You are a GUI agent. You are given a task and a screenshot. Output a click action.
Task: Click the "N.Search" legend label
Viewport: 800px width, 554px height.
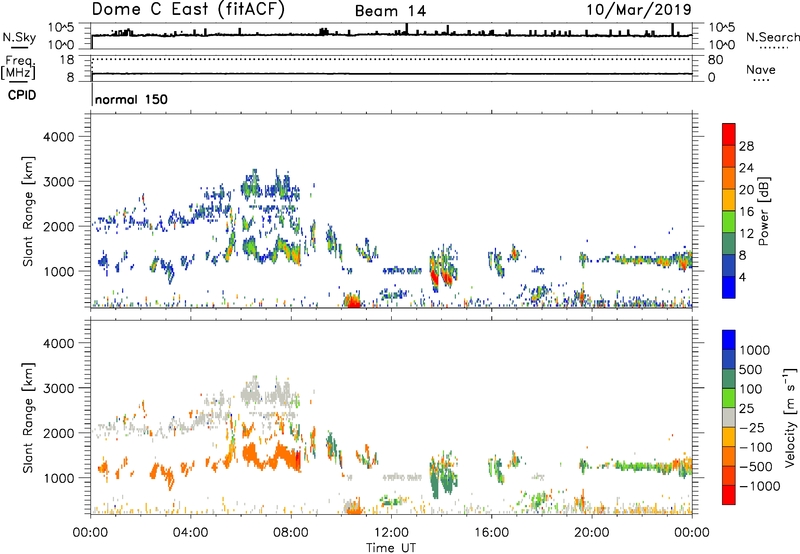pos(772,37)
